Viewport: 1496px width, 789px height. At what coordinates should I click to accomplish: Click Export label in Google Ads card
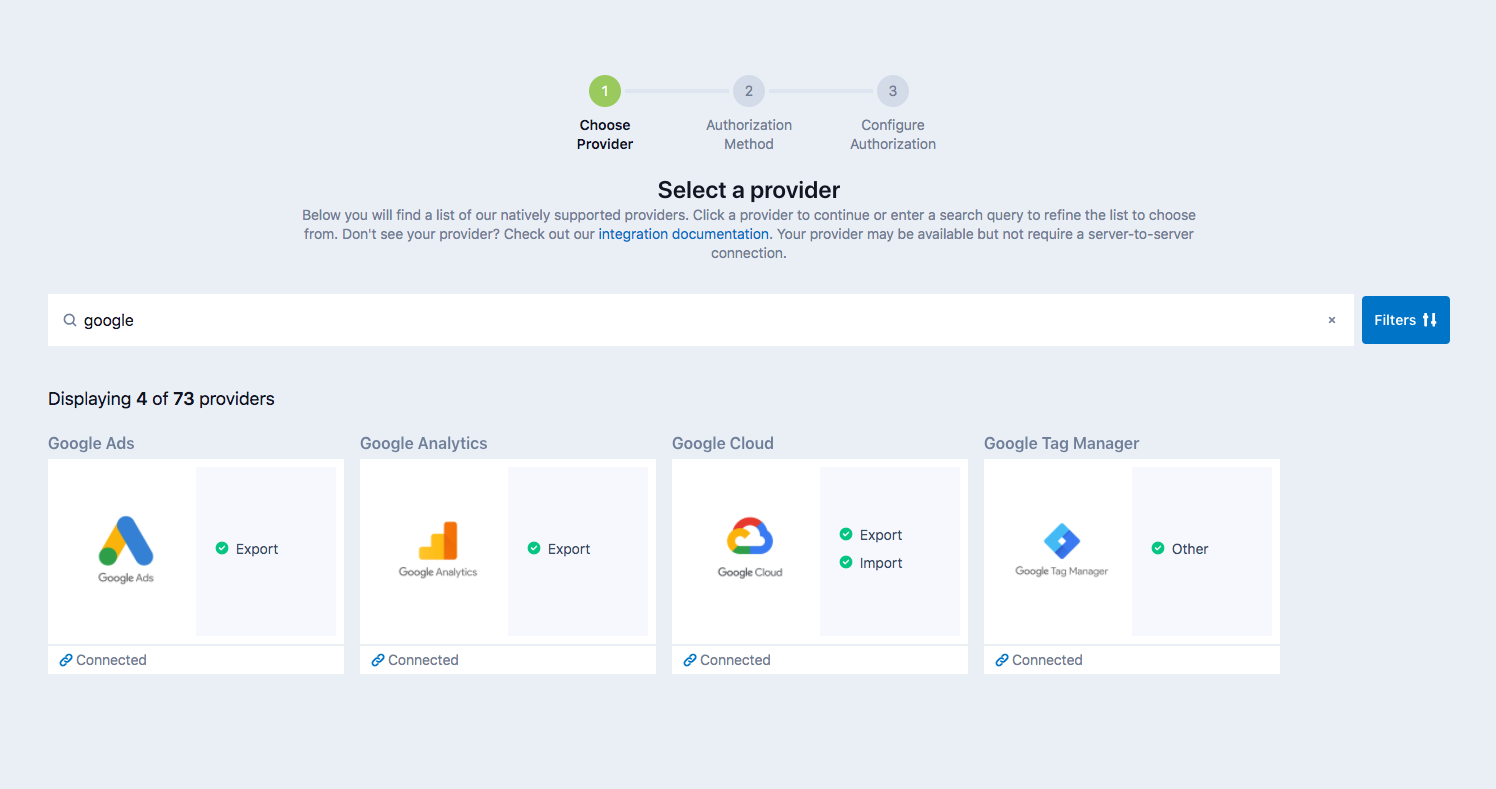257,549
